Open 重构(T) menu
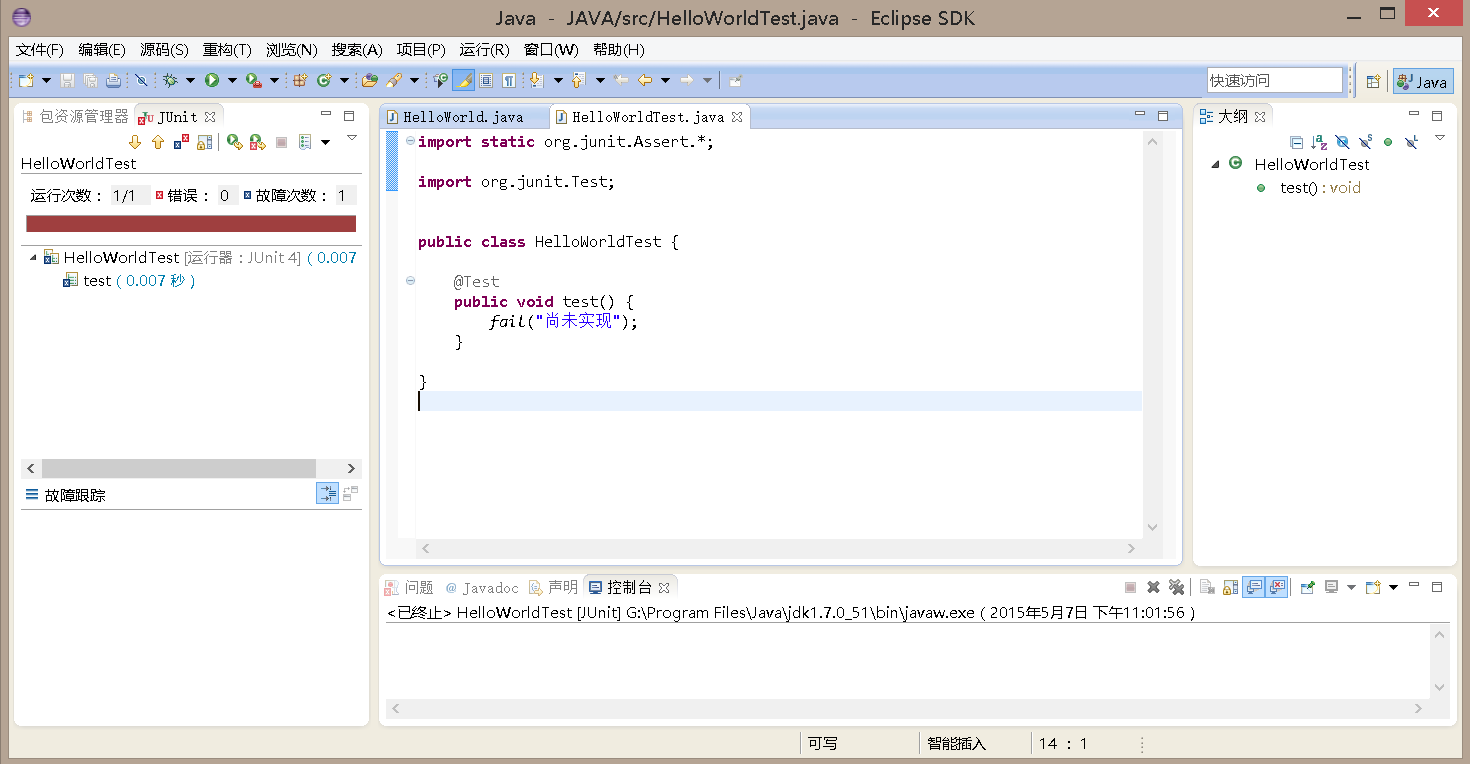This screenshot has height=764, width=1470. click(227, 49)
